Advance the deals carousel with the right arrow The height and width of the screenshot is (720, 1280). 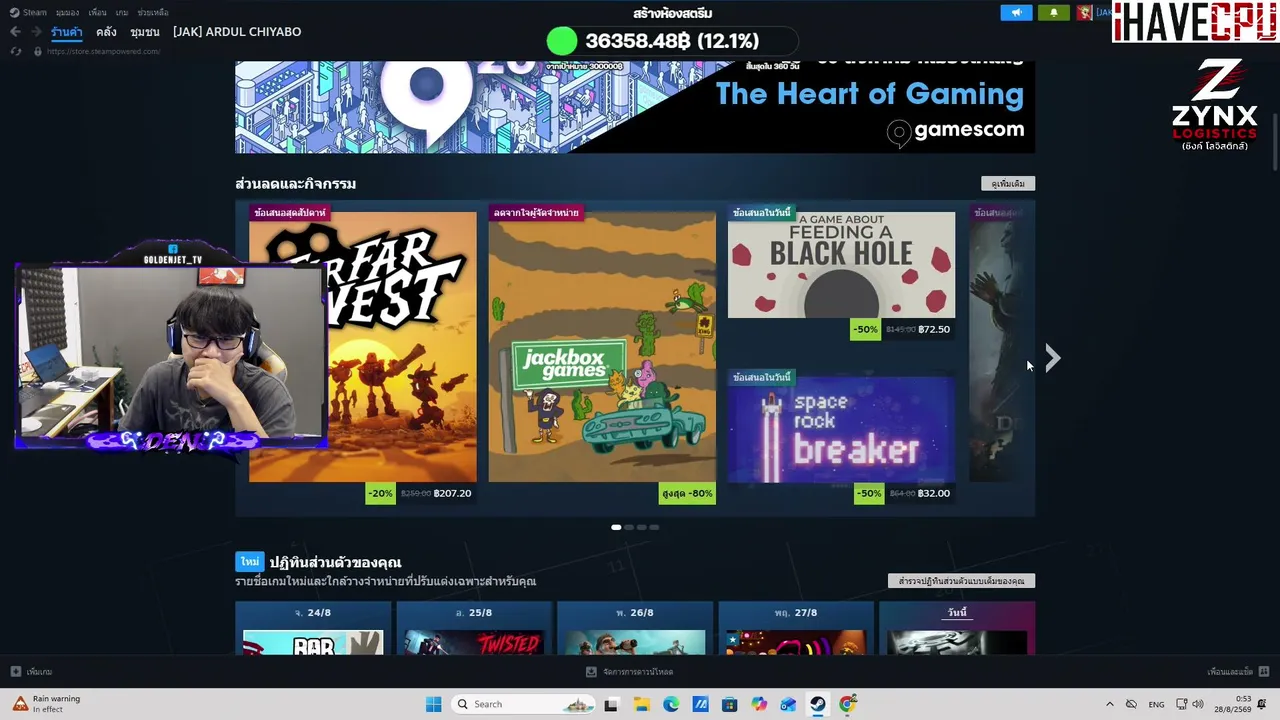pyautogui.click(x=1051, y=358)
